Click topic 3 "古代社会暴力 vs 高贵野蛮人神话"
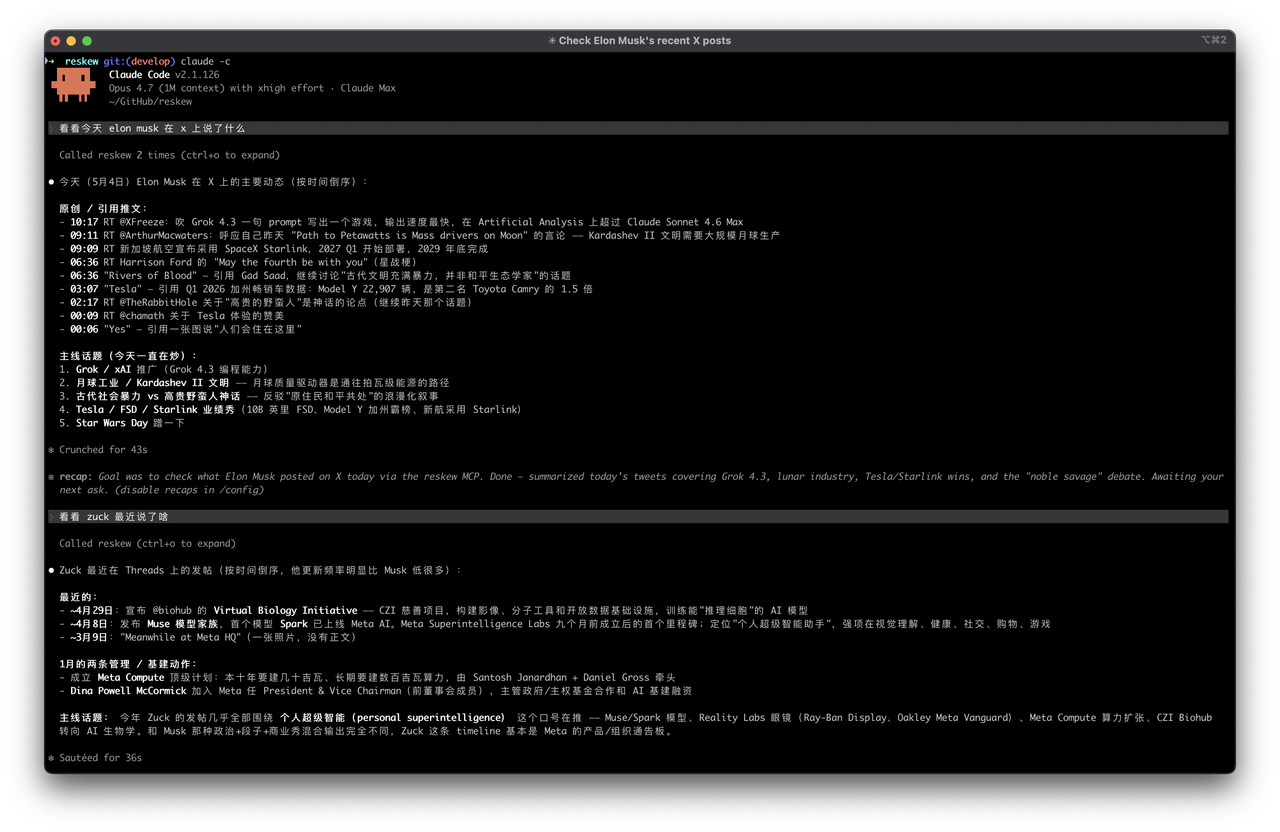Screen dimensions: 1280x832 [248, 396]
